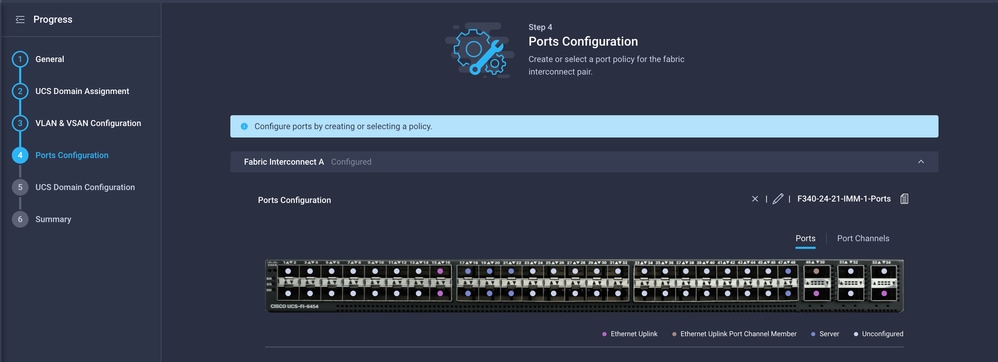Select step 3 circle in progress list
This screenshot has height=362, width=998.
[20, 123]
